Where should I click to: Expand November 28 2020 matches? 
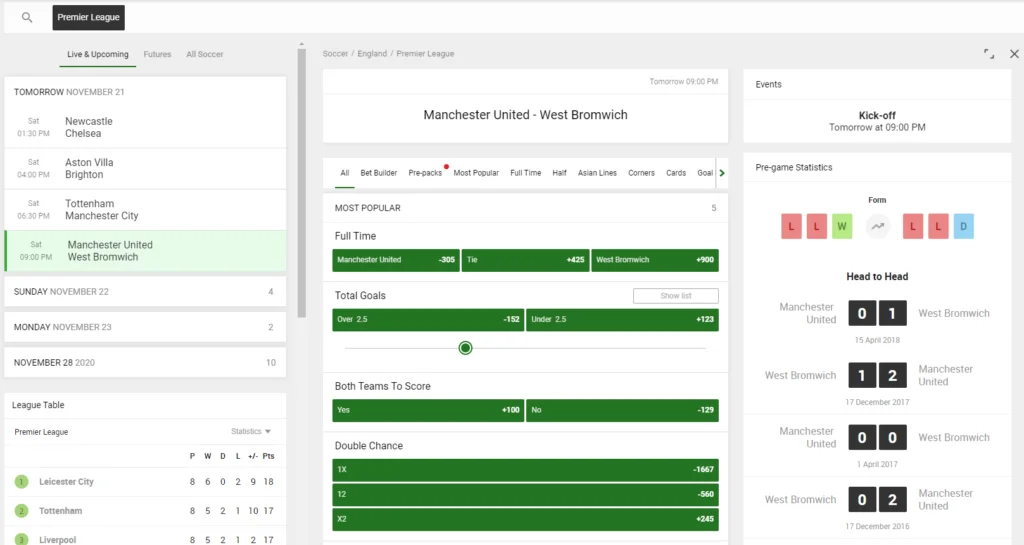tap(145, 362)
